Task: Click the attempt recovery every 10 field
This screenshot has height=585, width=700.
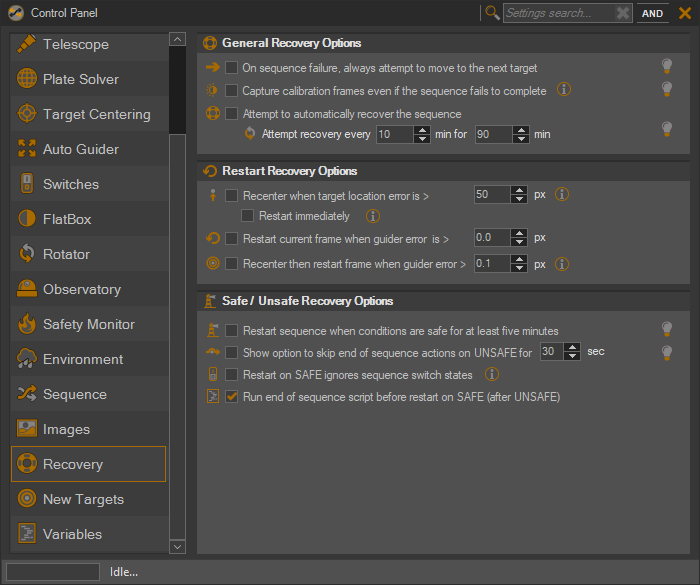Action: pos(395,134)
